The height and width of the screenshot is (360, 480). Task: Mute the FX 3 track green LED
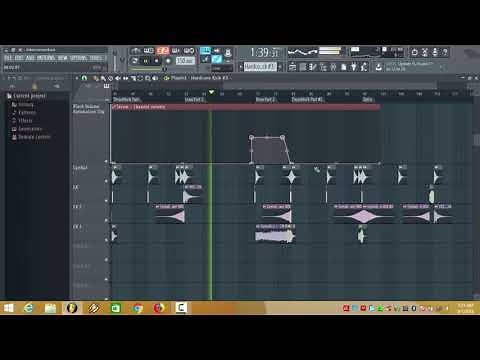tap(106, 240)
